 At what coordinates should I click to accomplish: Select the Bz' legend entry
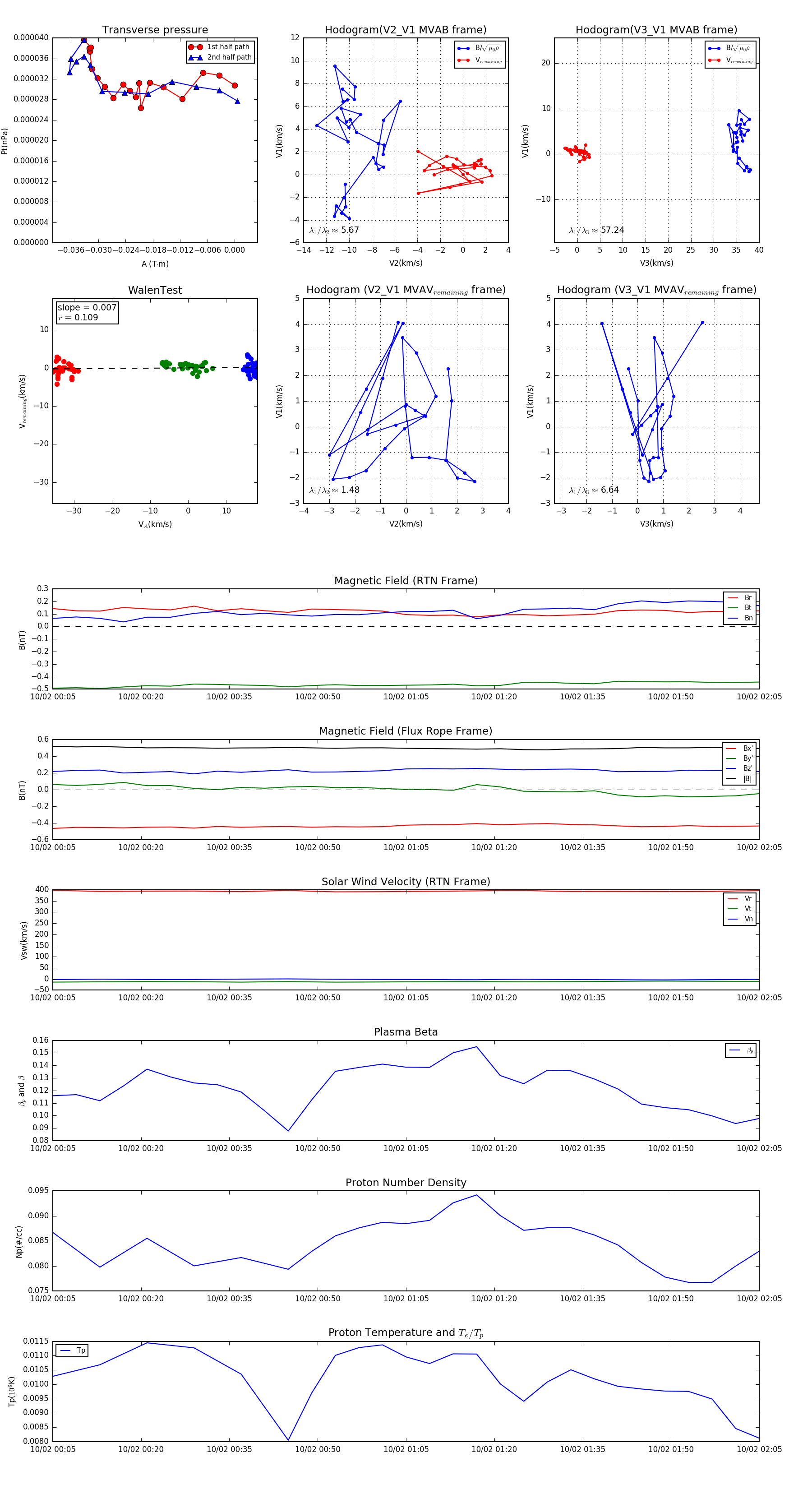pos(739,768)
